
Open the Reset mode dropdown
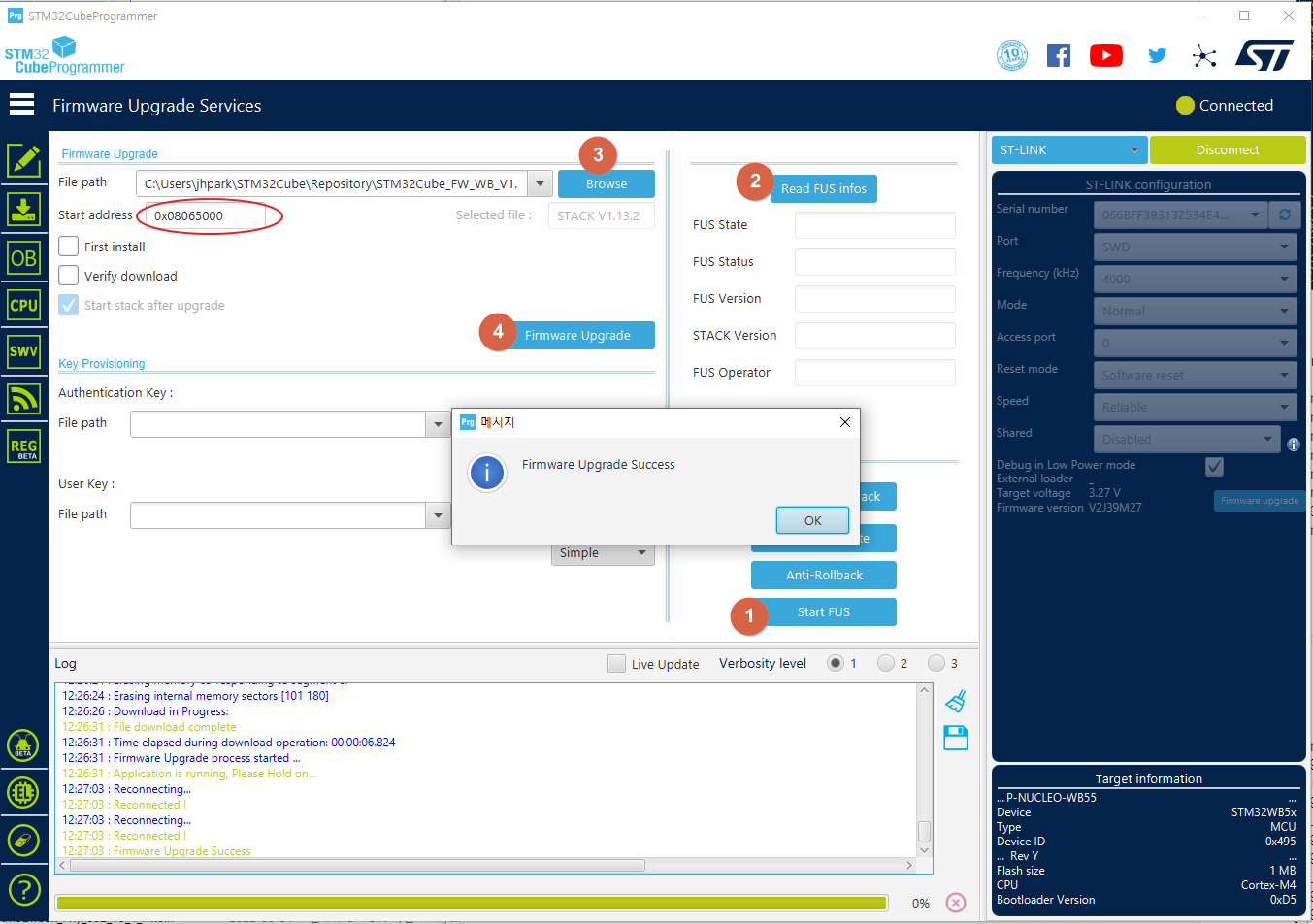coord(1196,375)
